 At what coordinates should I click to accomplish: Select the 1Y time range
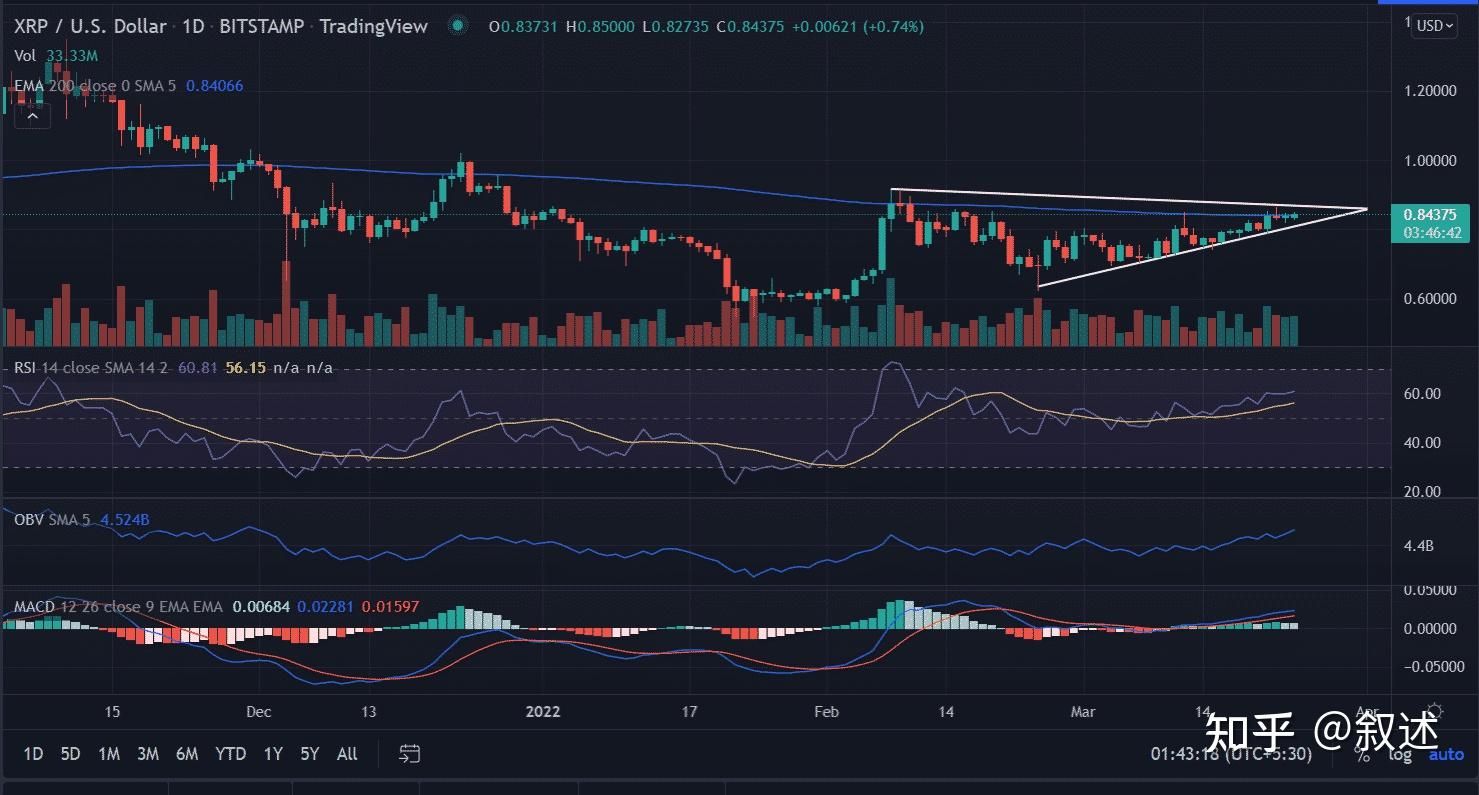(273, 754)
